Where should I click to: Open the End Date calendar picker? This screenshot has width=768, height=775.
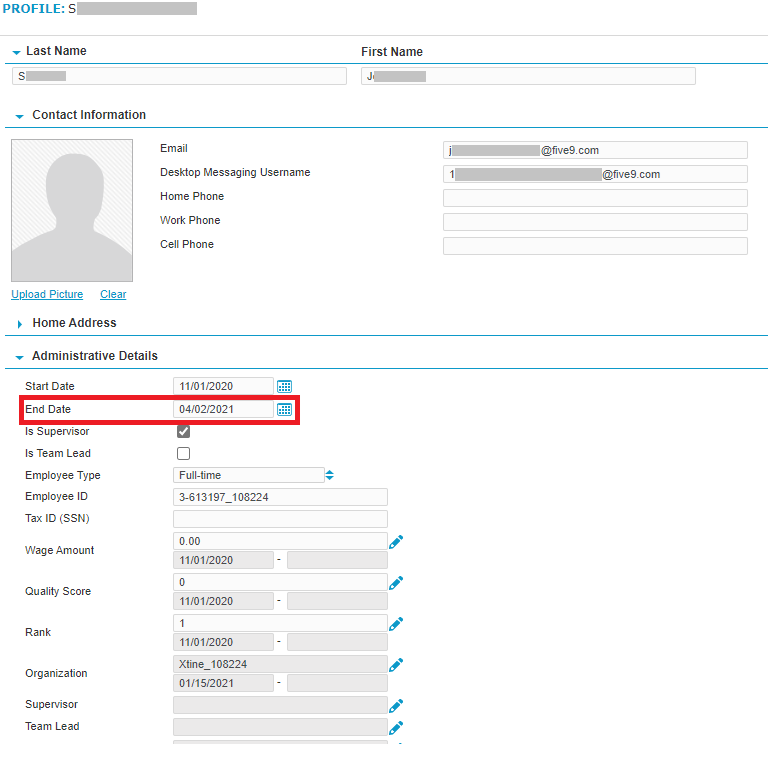[284, 409]
